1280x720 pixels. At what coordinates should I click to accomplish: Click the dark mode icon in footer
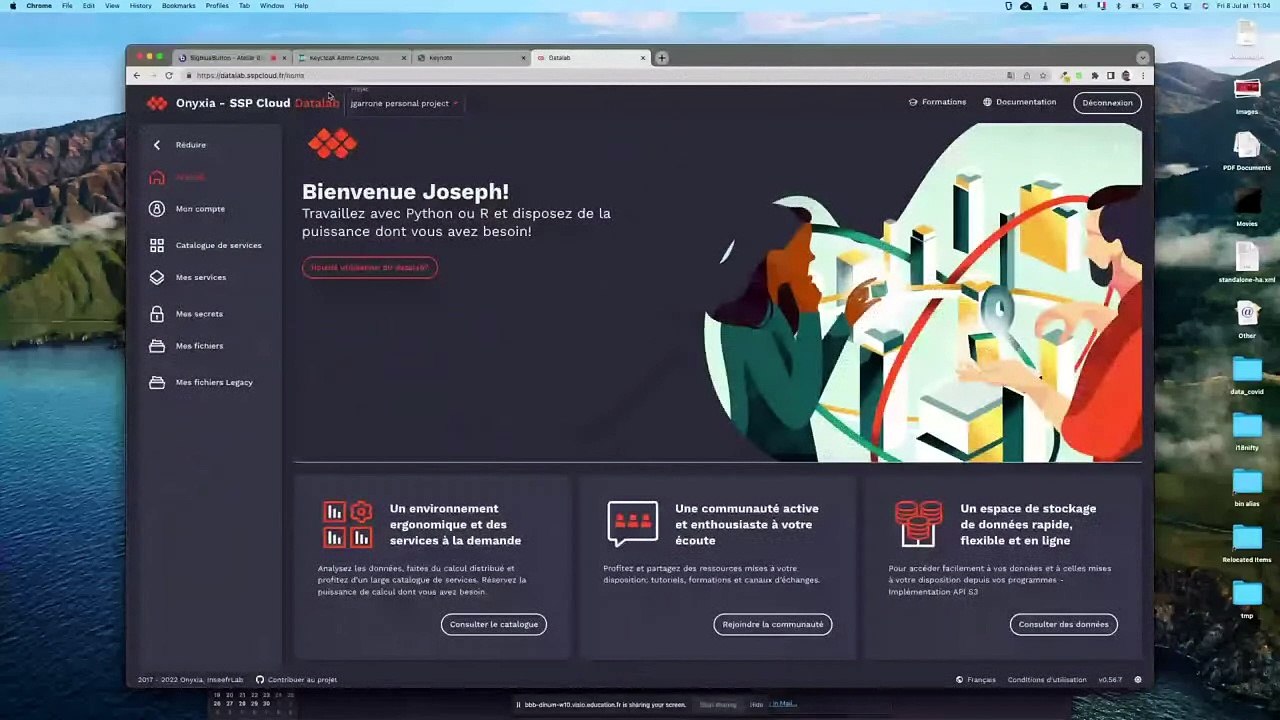(1137, 680)
